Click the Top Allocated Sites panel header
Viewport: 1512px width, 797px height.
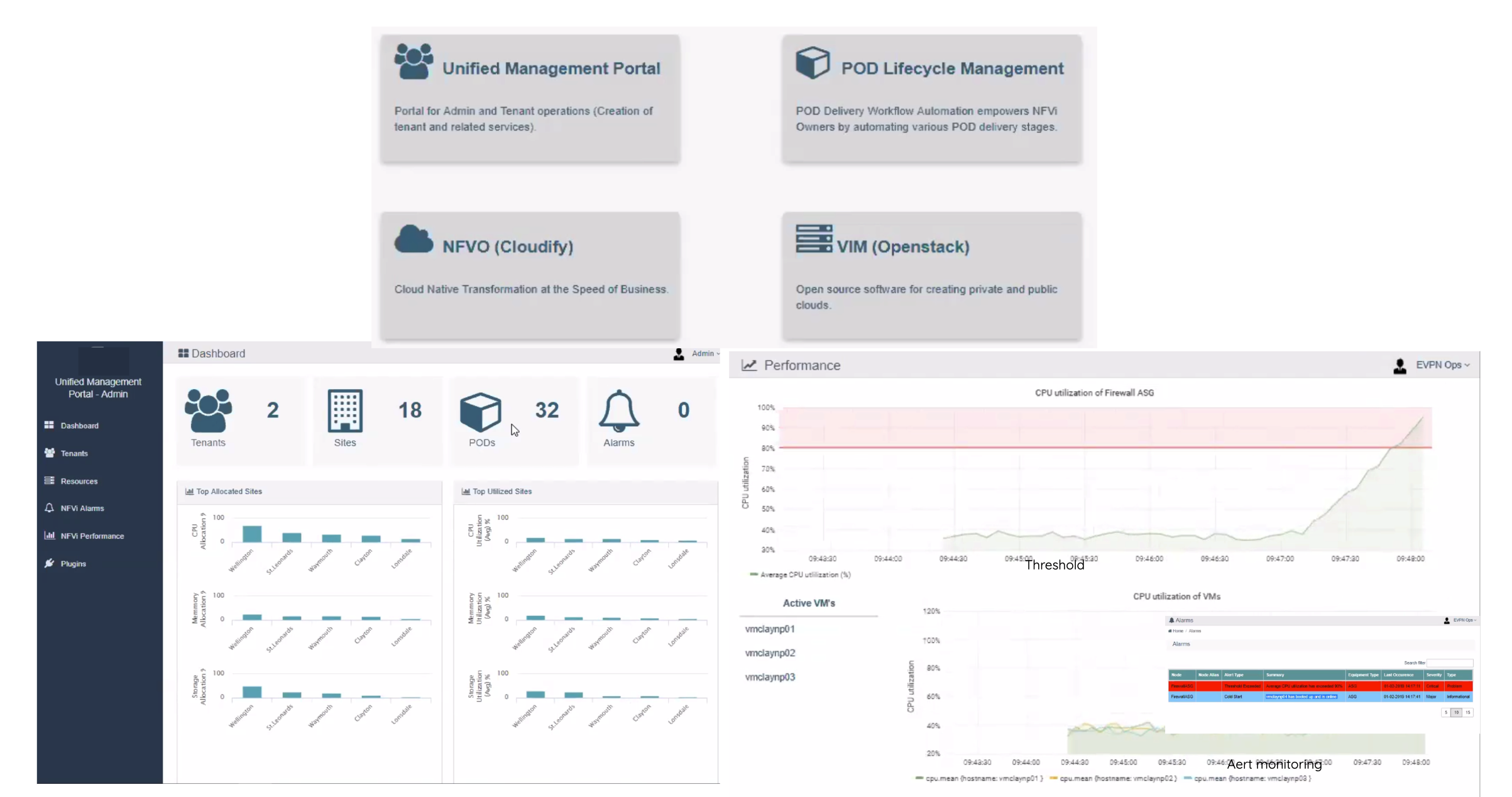point(309,492)
